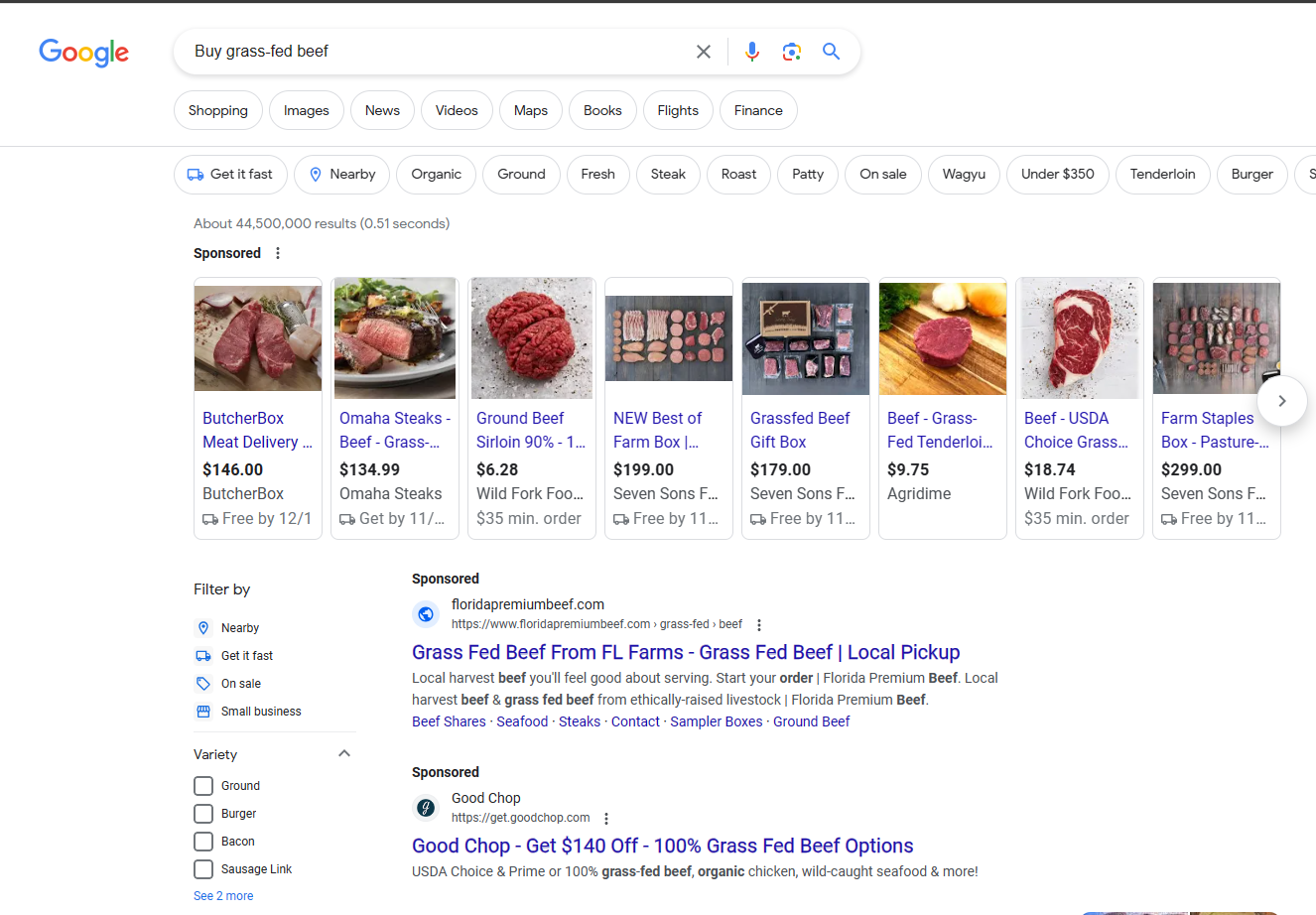Image resolution: width=1316 pixels, height=915 pixels.
Task: Apply the Organic filter chip
Action: (x=437, y=175)
